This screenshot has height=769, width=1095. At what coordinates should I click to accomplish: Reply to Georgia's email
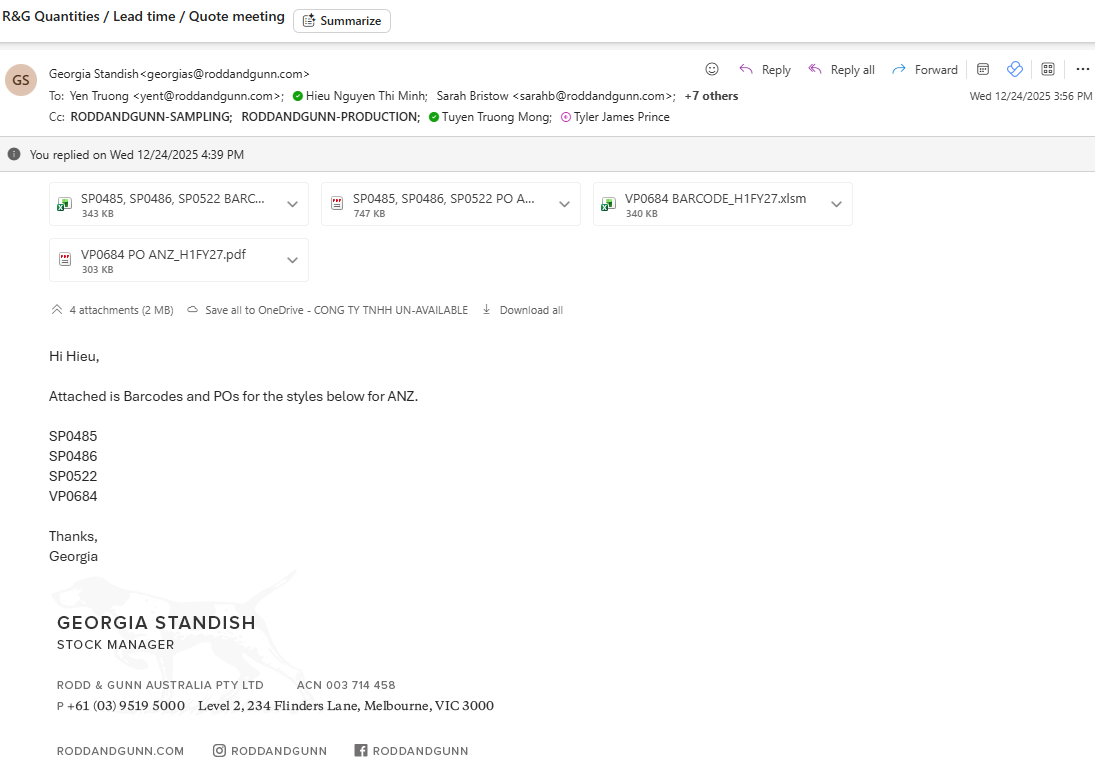coord(765,70)
